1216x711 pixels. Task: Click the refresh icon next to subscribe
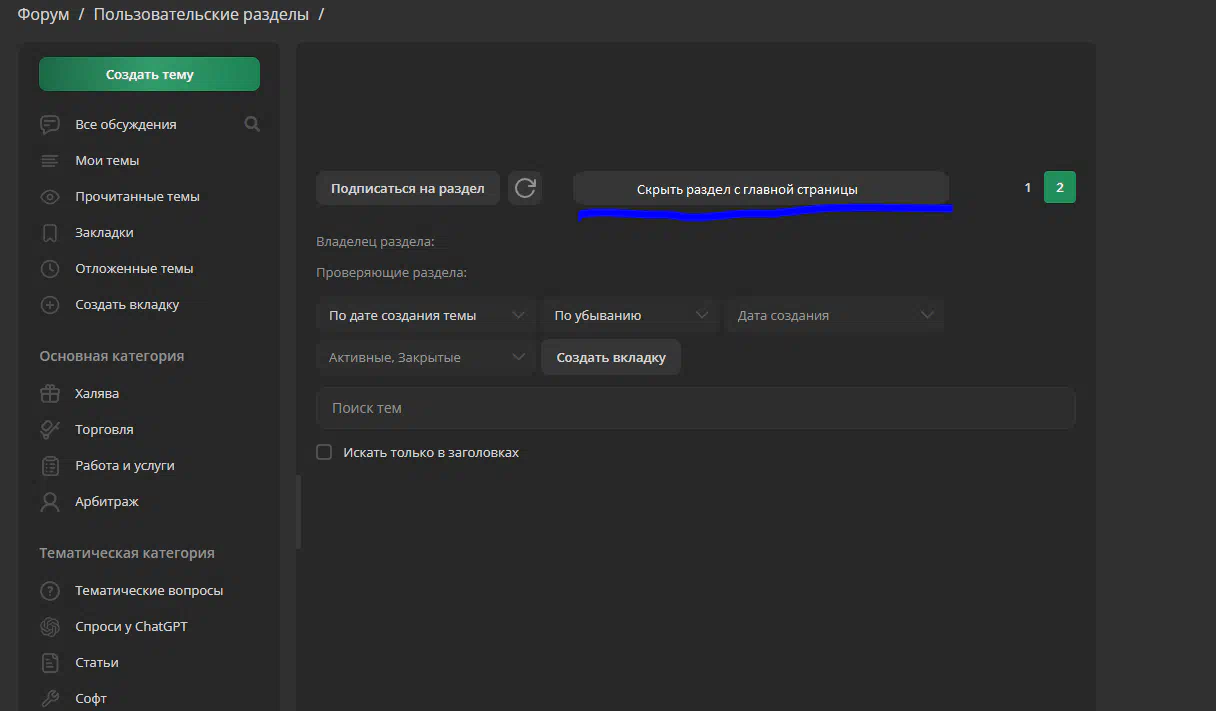pos(525,188)
